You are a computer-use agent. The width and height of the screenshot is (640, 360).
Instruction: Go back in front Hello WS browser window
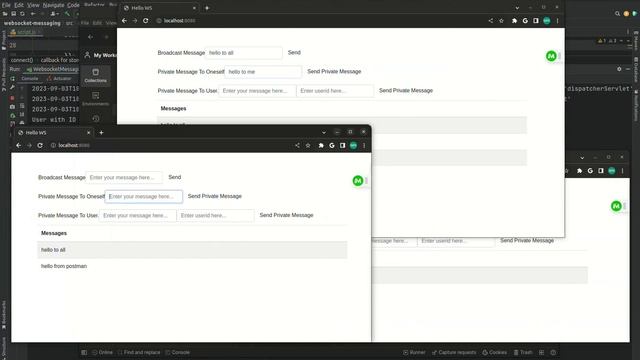click(x=19, y=145)
